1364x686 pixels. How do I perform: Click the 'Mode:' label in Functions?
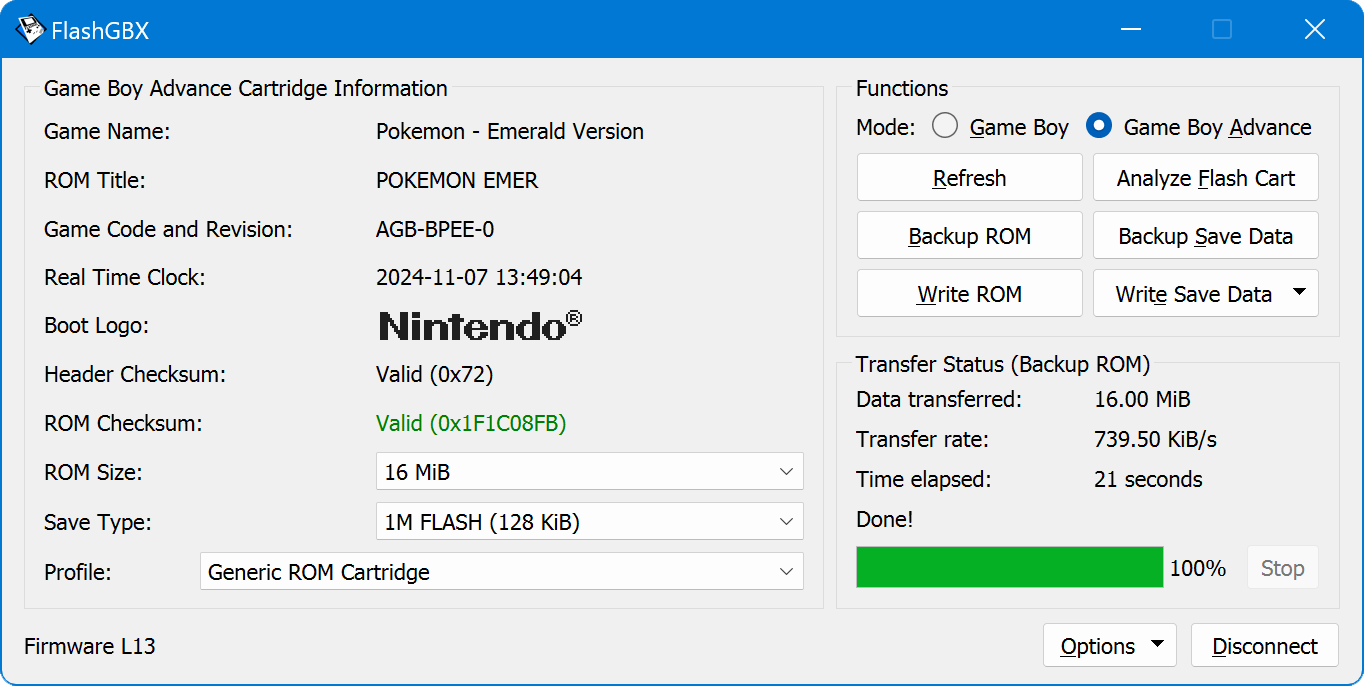tap(886, 127)
